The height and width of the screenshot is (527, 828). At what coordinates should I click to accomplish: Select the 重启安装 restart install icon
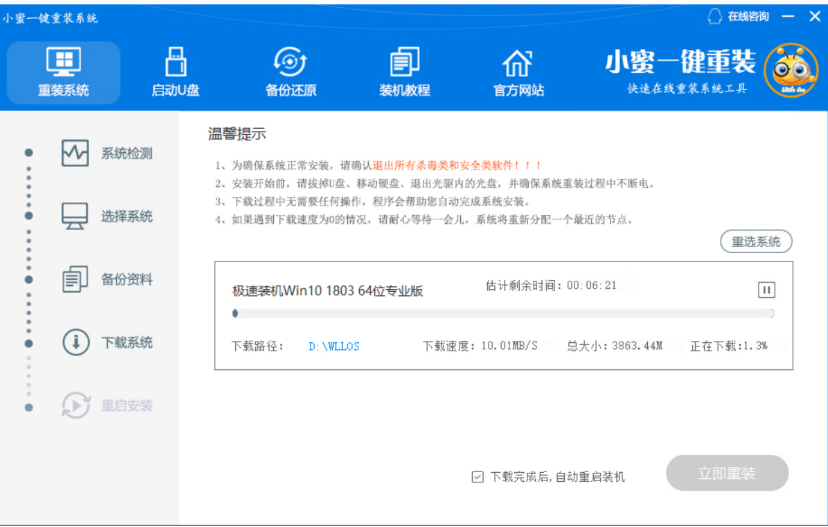point(76,406)
